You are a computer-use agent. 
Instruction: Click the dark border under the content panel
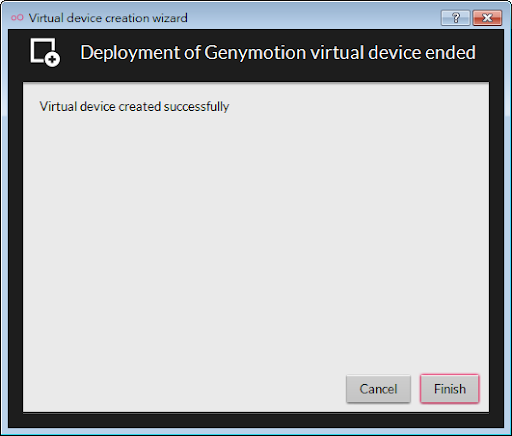click(256, 421)
